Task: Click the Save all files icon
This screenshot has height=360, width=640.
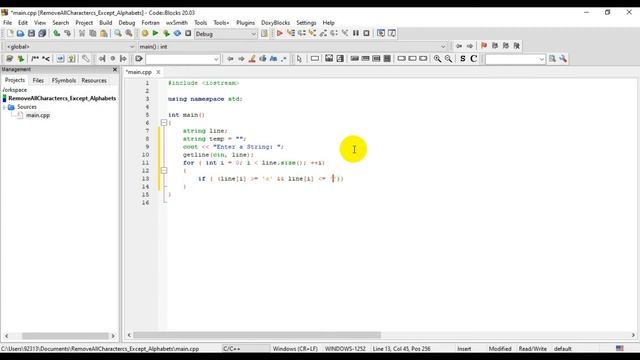Action: (x=42, y=33)
